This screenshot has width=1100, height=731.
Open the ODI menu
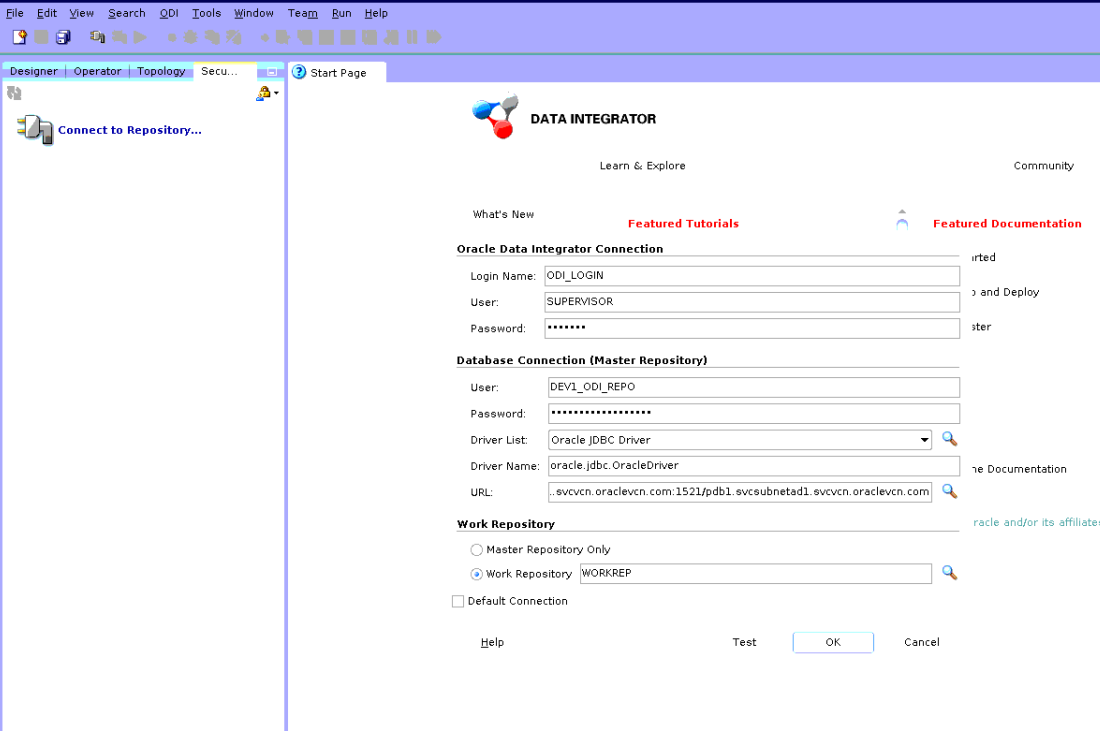(x=168, y=13)
